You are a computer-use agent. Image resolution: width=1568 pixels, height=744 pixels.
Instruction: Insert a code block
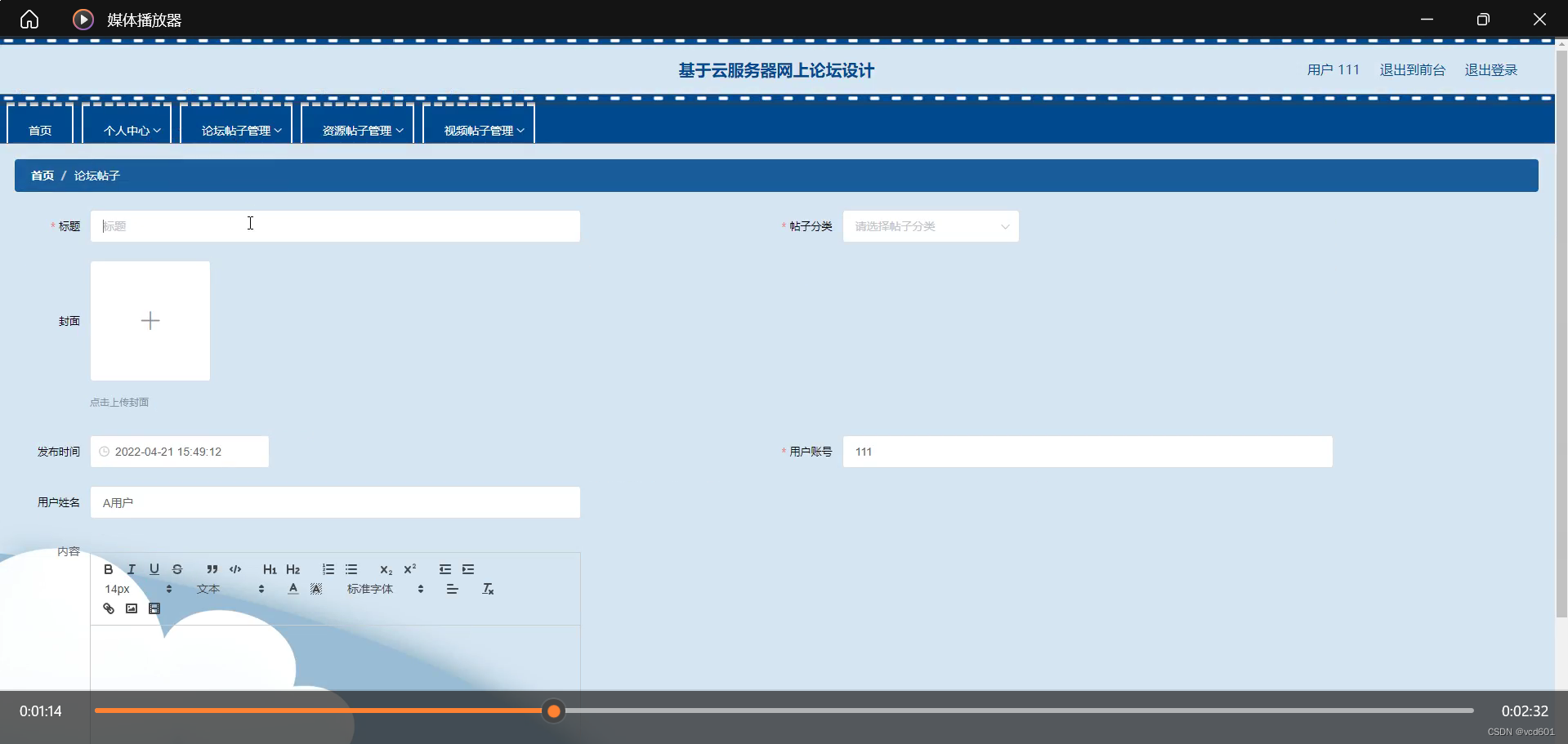[235, 569]
